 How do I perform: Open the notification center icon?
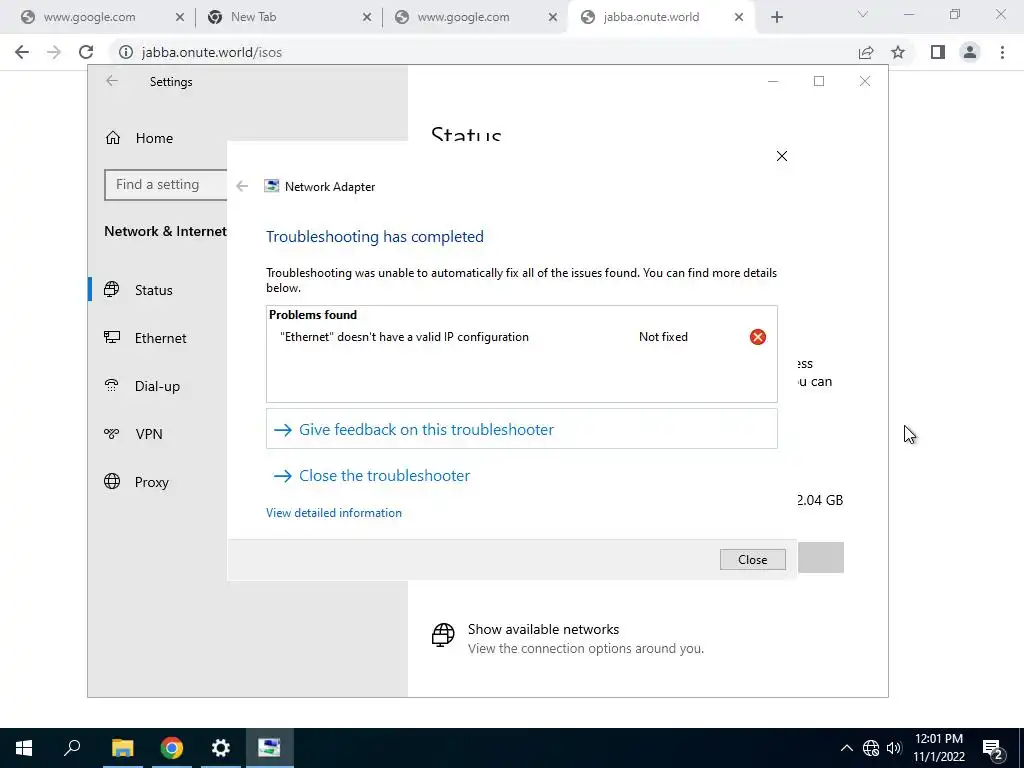(993, 748)
